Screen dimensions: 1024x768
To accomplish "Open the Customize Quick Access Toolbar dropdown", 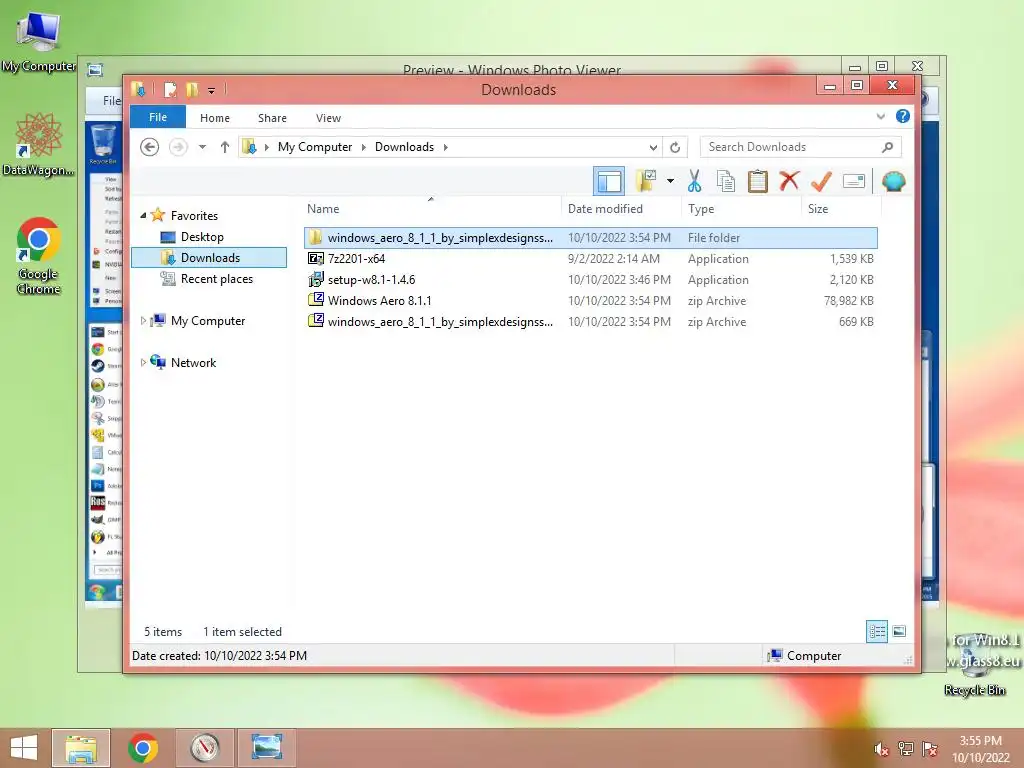I will click(212, 91).
